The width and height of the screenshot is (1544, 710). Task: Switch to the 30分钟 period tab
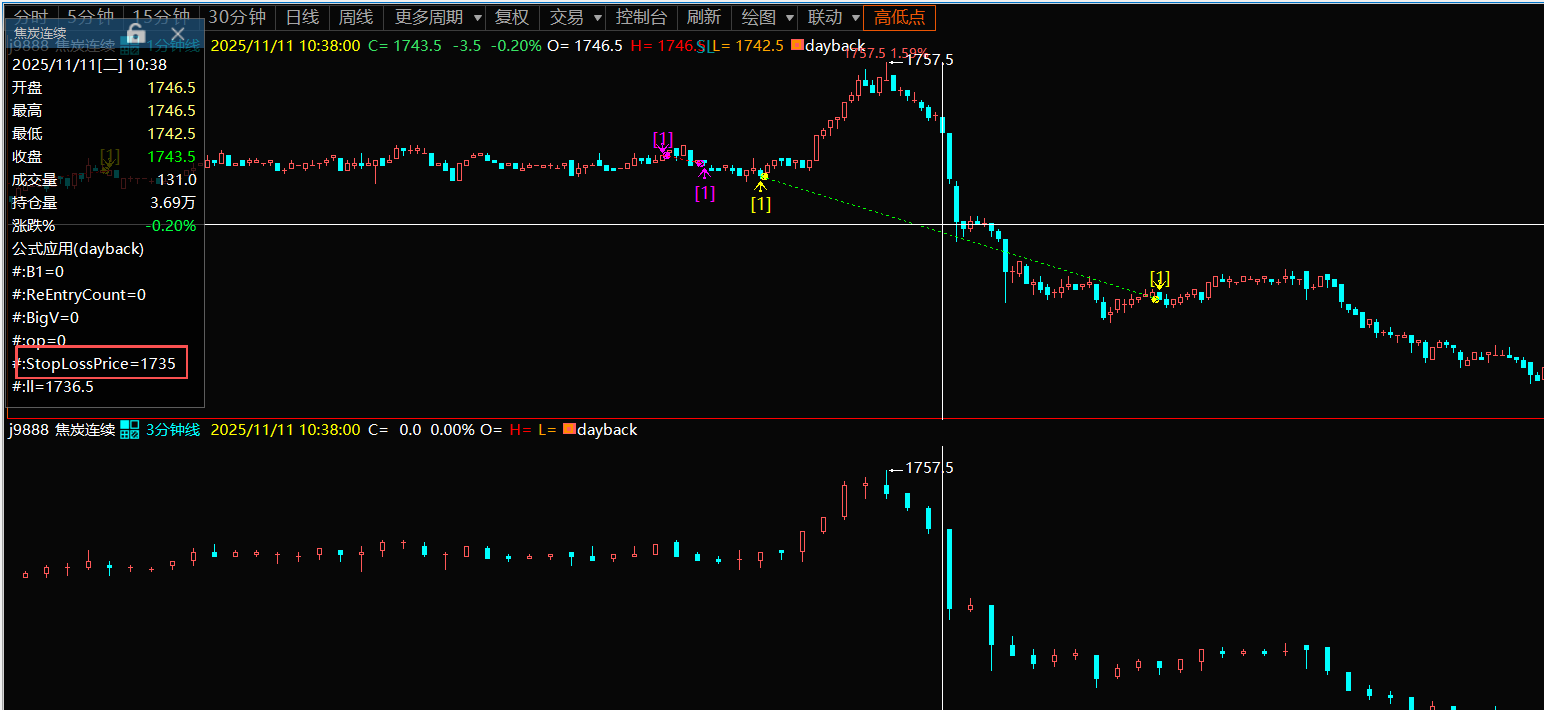tap(237, 17)
